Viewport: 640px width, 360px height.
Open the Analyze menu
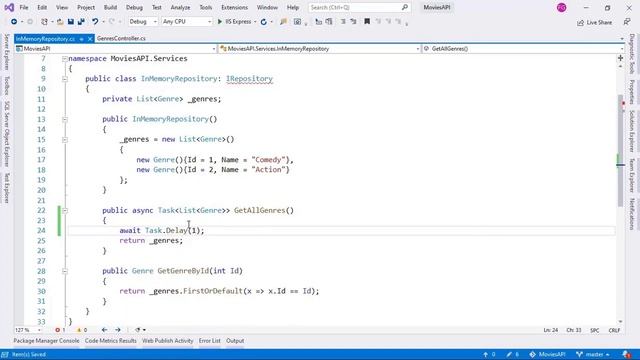[x=180, y=7]
